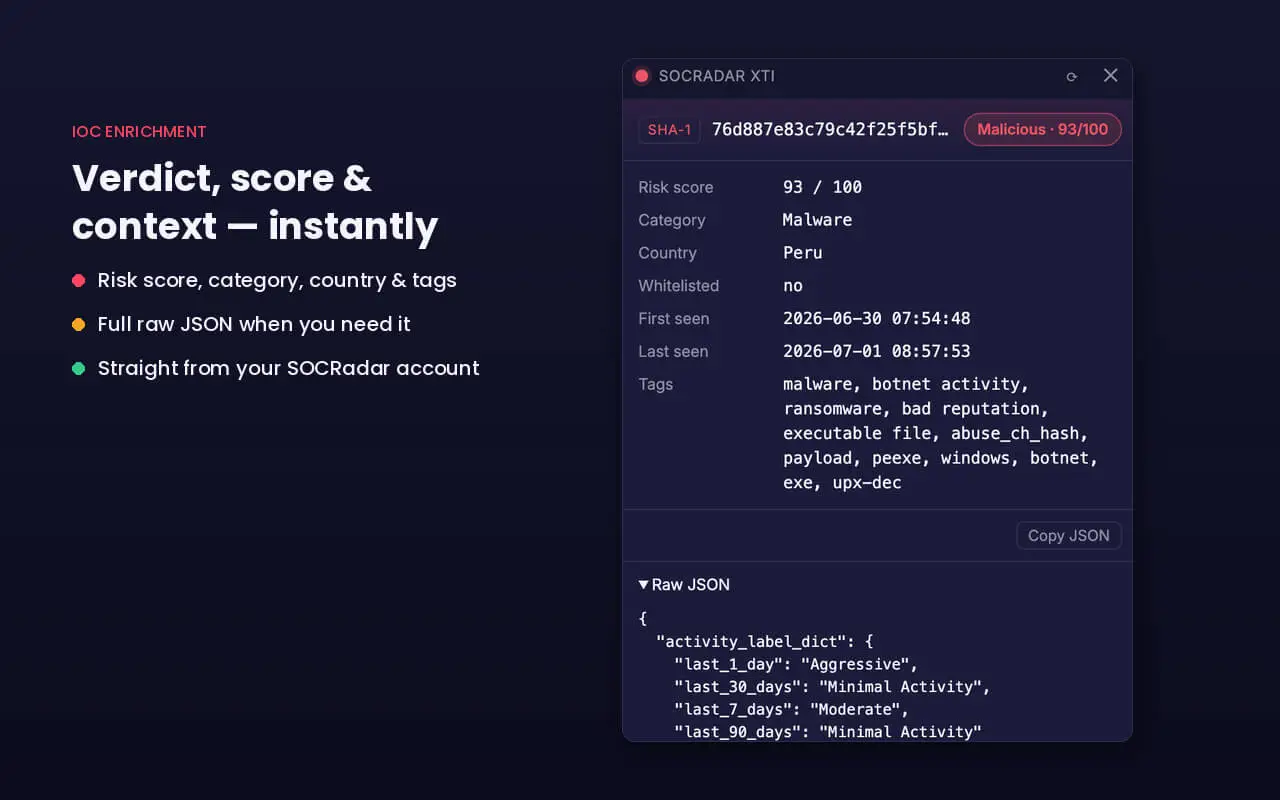Screen dimensions: 1280x800
Task: Click the refresh icon in SOCRadar XTI header
Action: [x=1072, y=76]
